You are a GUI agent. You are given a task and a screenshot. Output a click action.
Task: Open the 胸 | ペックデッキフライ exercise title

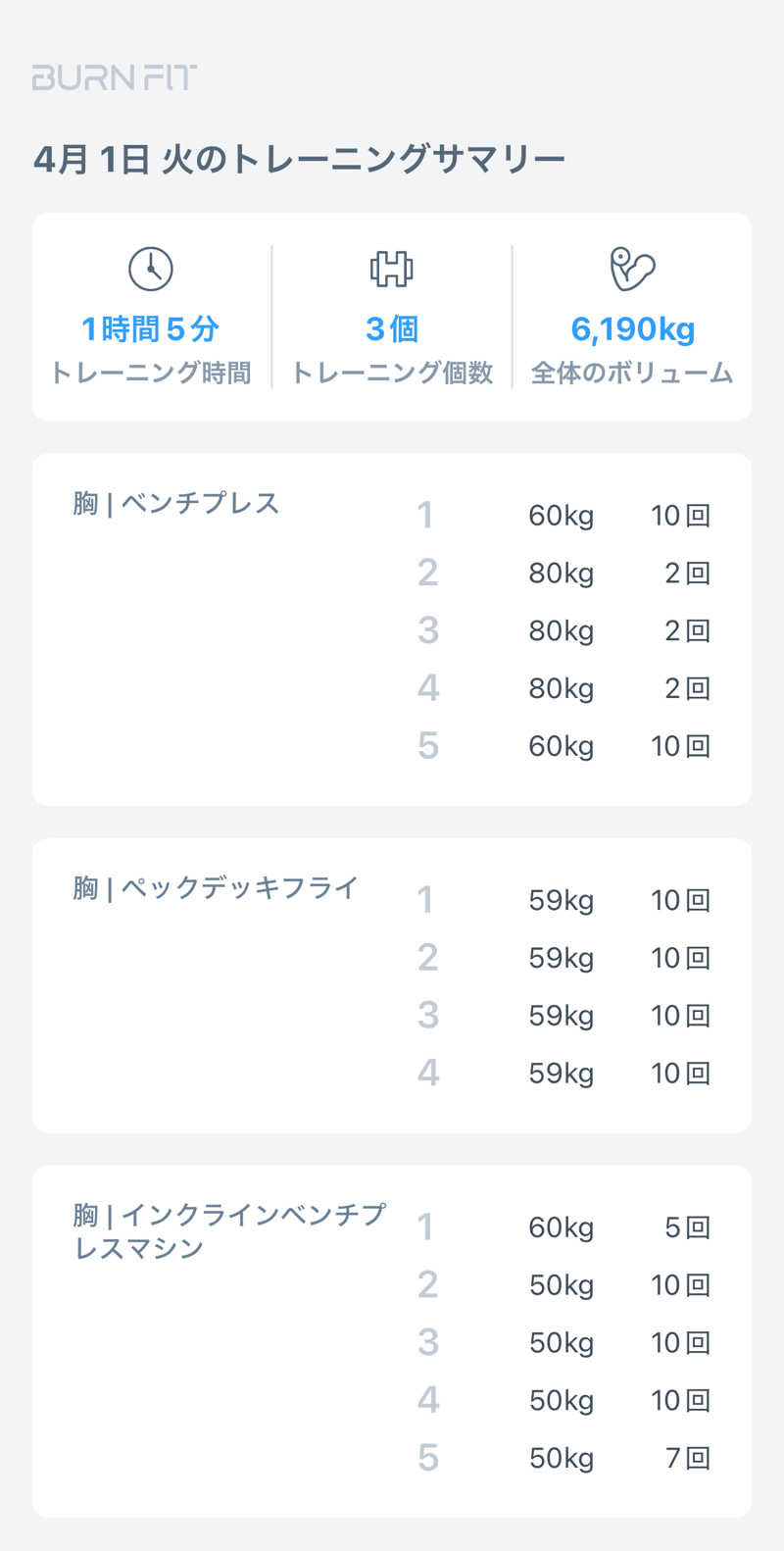[216, 888]
